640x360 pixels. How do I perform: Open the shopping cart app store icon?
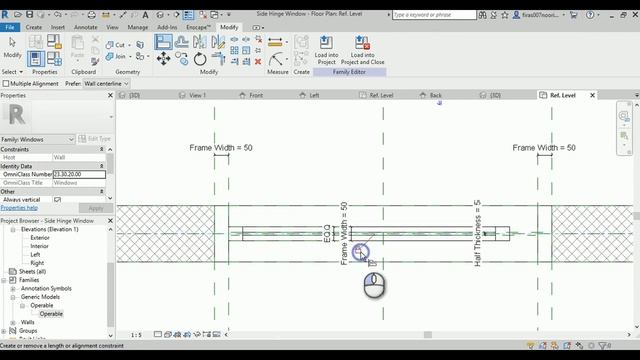tap(573, 15)
